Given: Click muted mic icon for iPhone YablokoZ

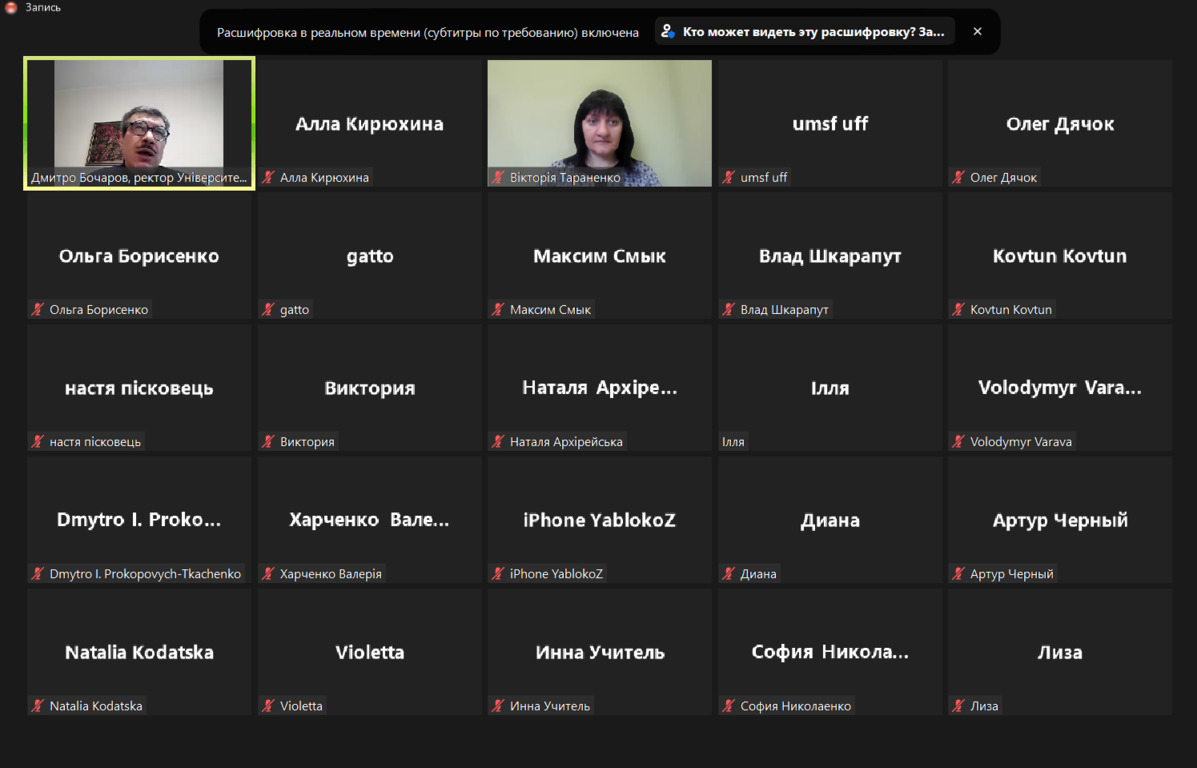Looking at the screenshot, I should tap(498, 573).
